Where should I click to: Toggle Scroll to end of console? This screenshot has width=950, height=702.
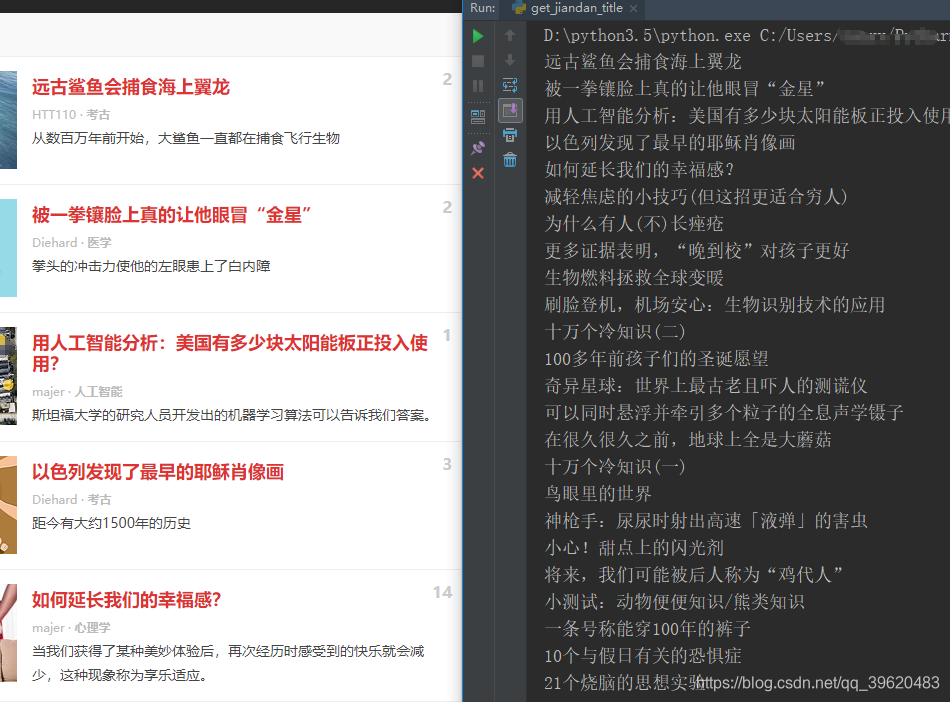pos(510,110)
